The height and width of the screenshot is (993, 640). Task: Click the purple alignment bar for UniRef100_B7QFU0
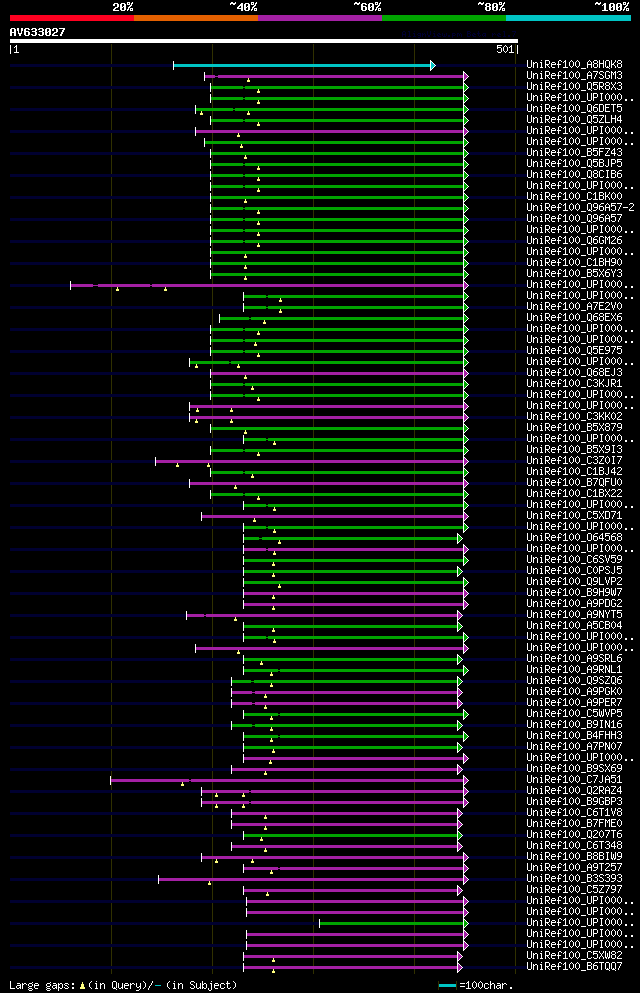point(329,484)
